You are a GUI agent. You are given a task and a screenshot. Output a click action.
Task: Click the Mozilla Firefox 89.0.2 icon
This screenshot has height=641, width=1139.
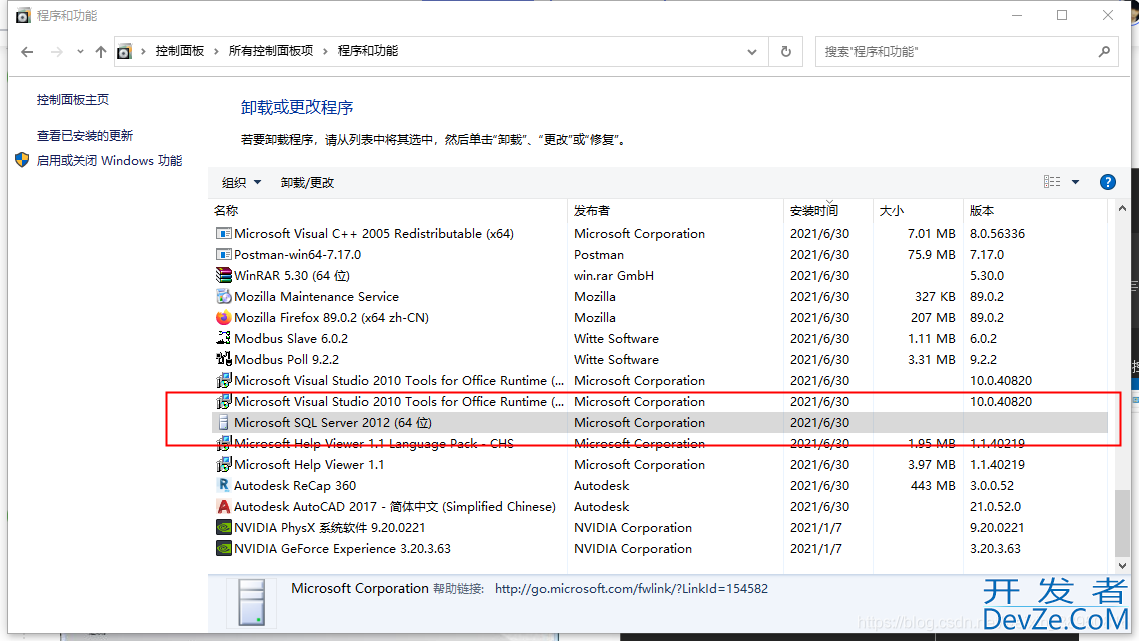click(224, 318)
